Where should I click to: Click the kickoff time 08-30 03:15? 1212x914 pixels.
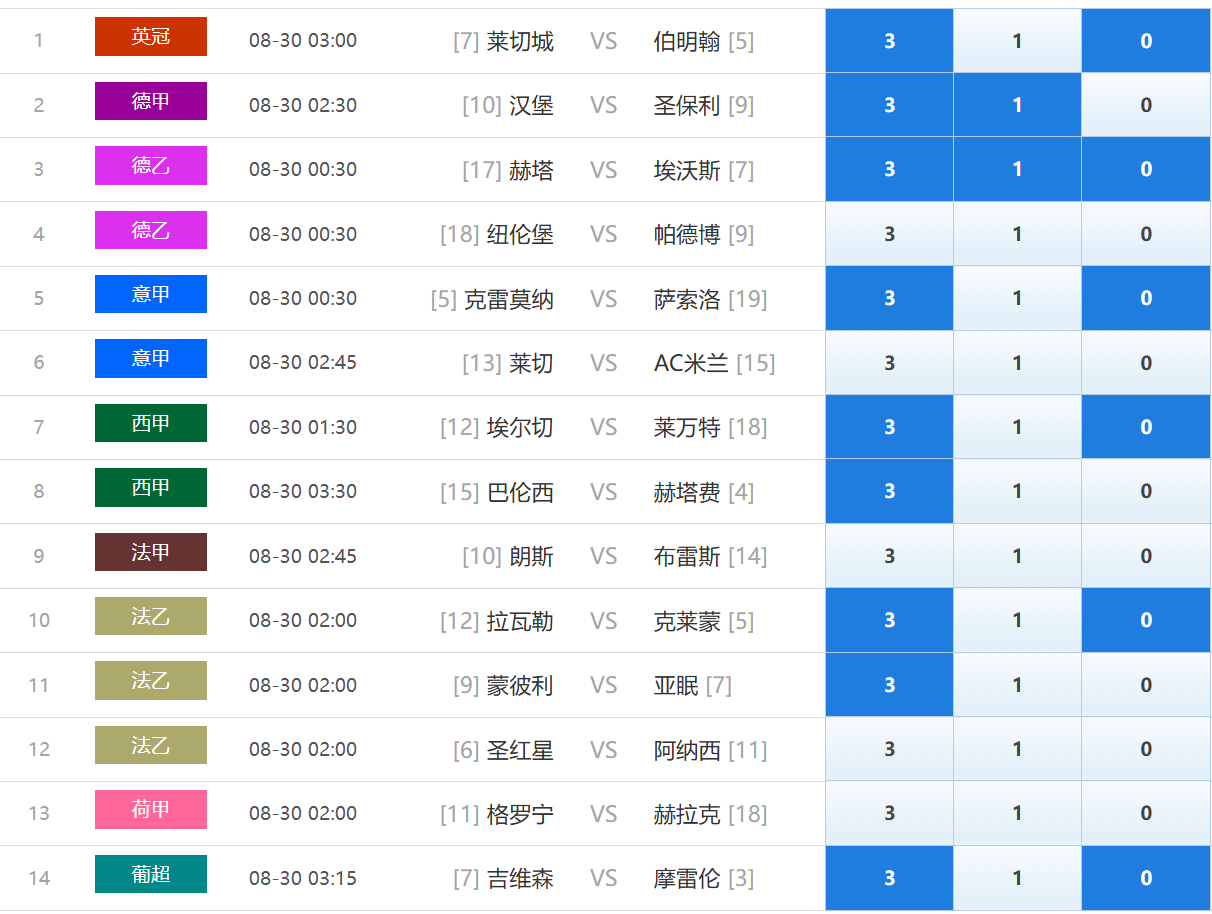[x=303, y=878]
